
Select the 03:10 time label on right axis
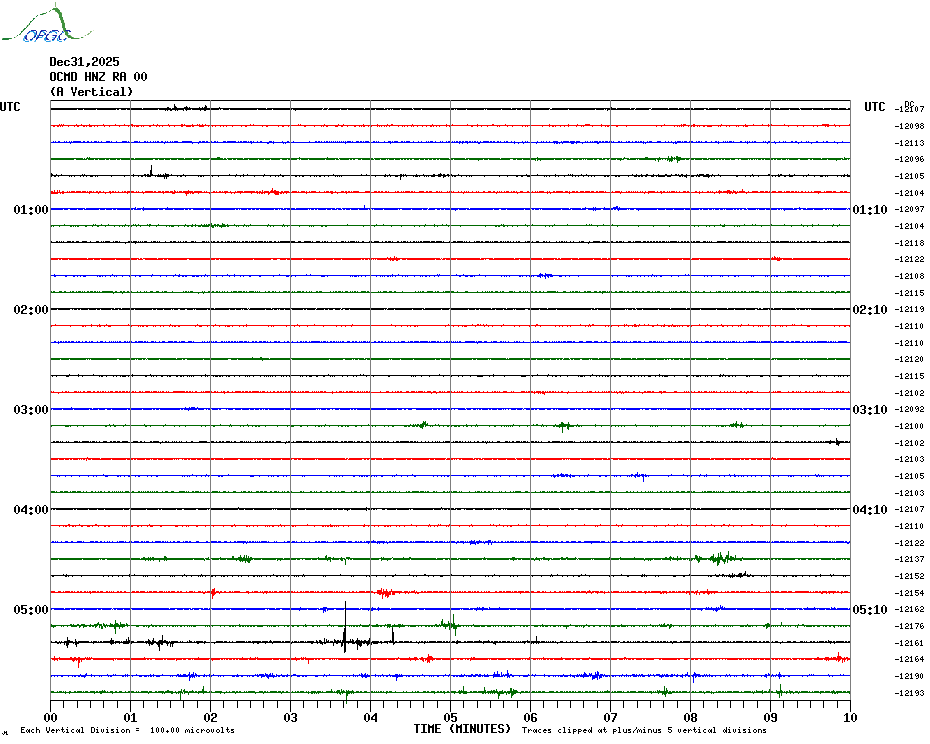[x=868, y=410]
